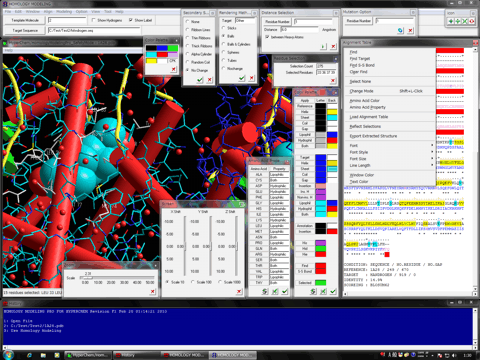The height and width of the screenshot is (360, 480).
Task: Click Load Alignment Table menu entry
Action: (x=390, y=117)
